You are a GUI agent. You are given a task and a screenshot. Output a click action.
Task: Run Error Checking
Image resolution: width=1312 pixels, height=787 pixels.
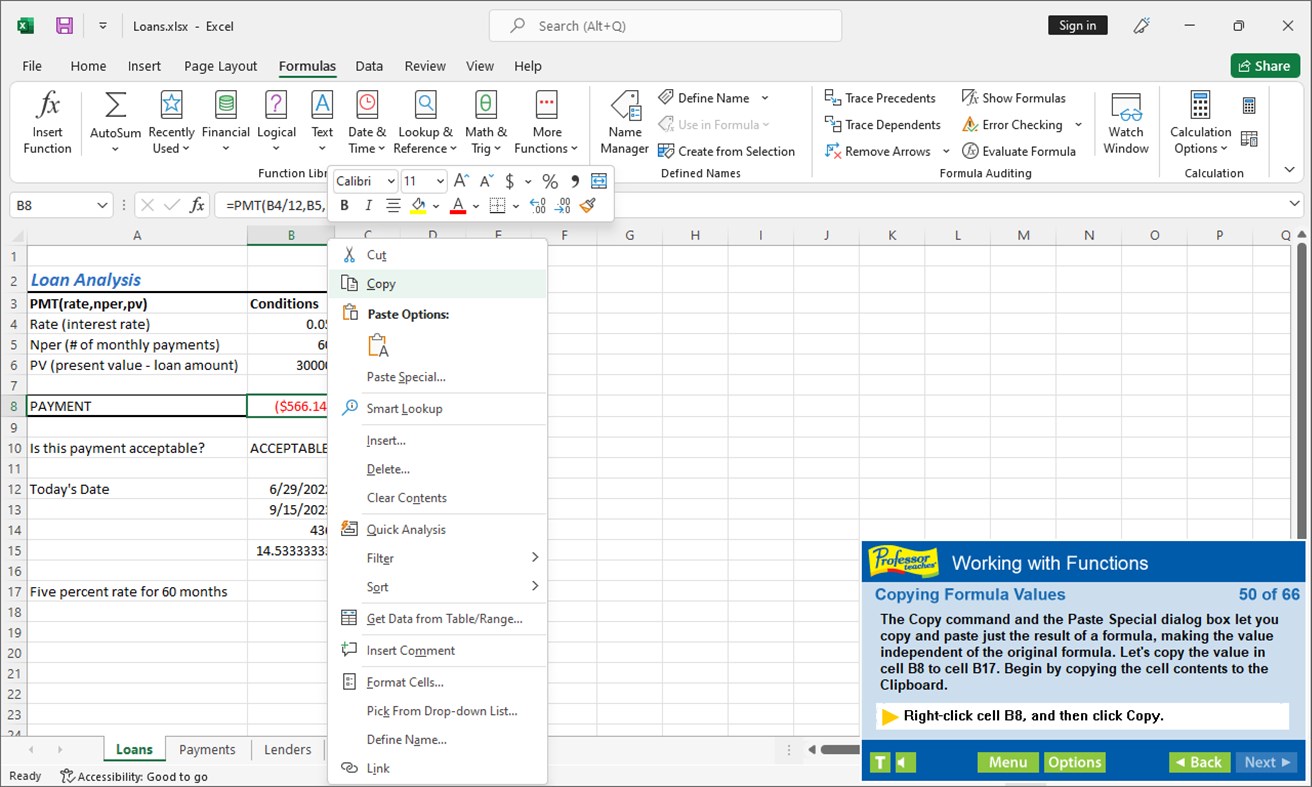pyautogui.click(x=1013, y=124)
